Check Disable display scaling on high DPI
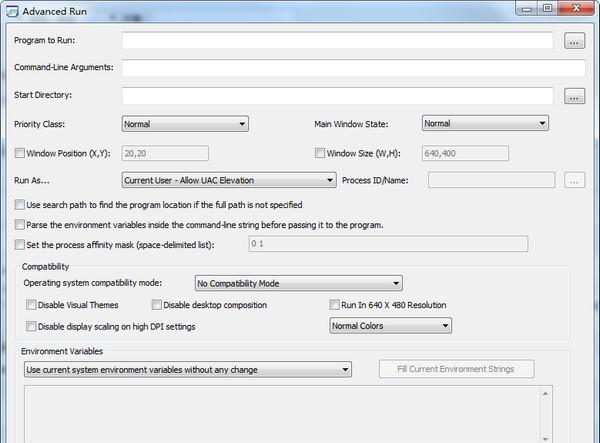This screenshot has width=600, height=443. coord(31,326)
